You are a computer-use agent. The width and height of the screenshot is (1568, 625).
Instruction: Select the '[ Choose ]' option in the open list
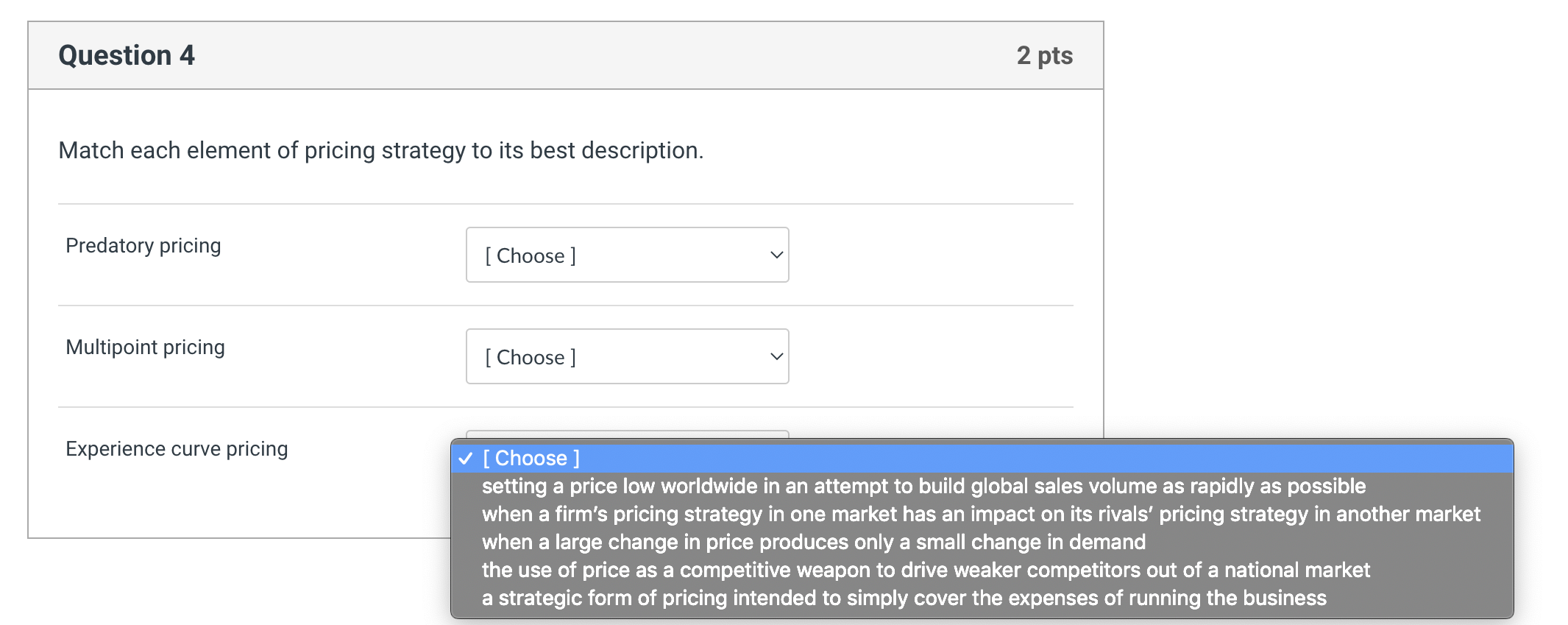pyautogui.click(x=530, y=458)
